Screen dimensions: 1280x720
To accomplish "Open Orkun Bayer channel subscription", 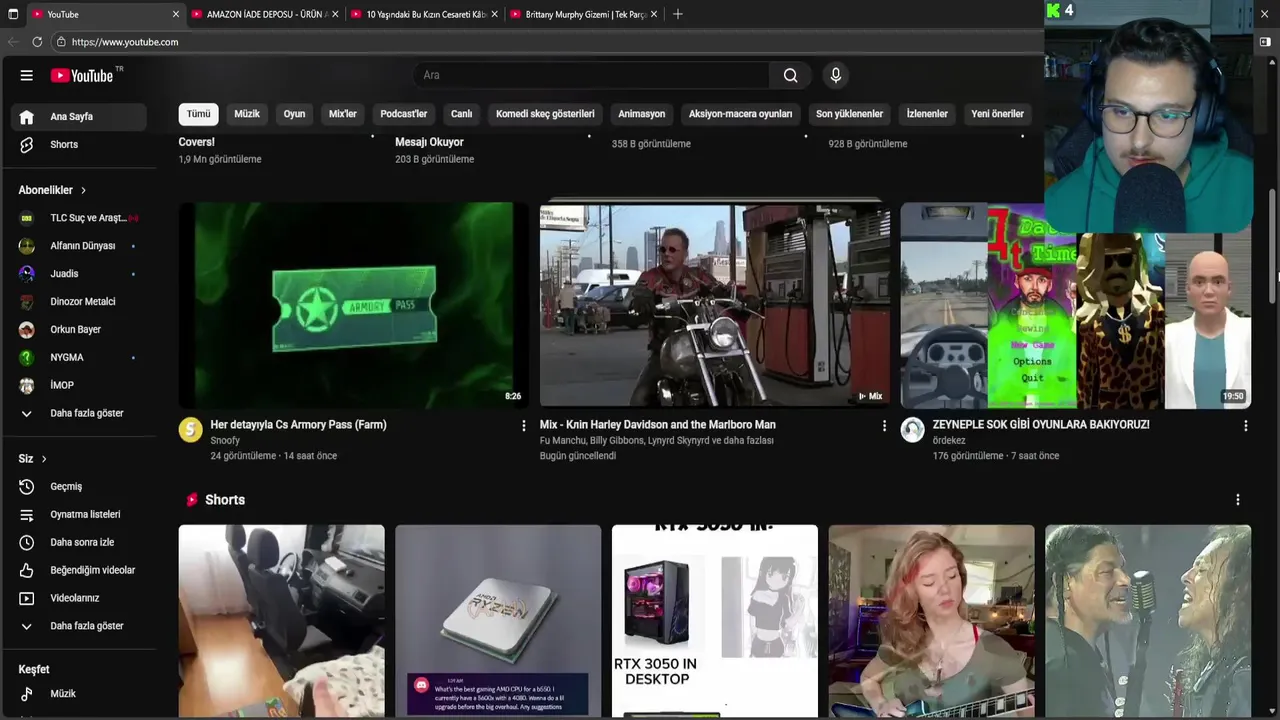I will (x=79, y=329).
